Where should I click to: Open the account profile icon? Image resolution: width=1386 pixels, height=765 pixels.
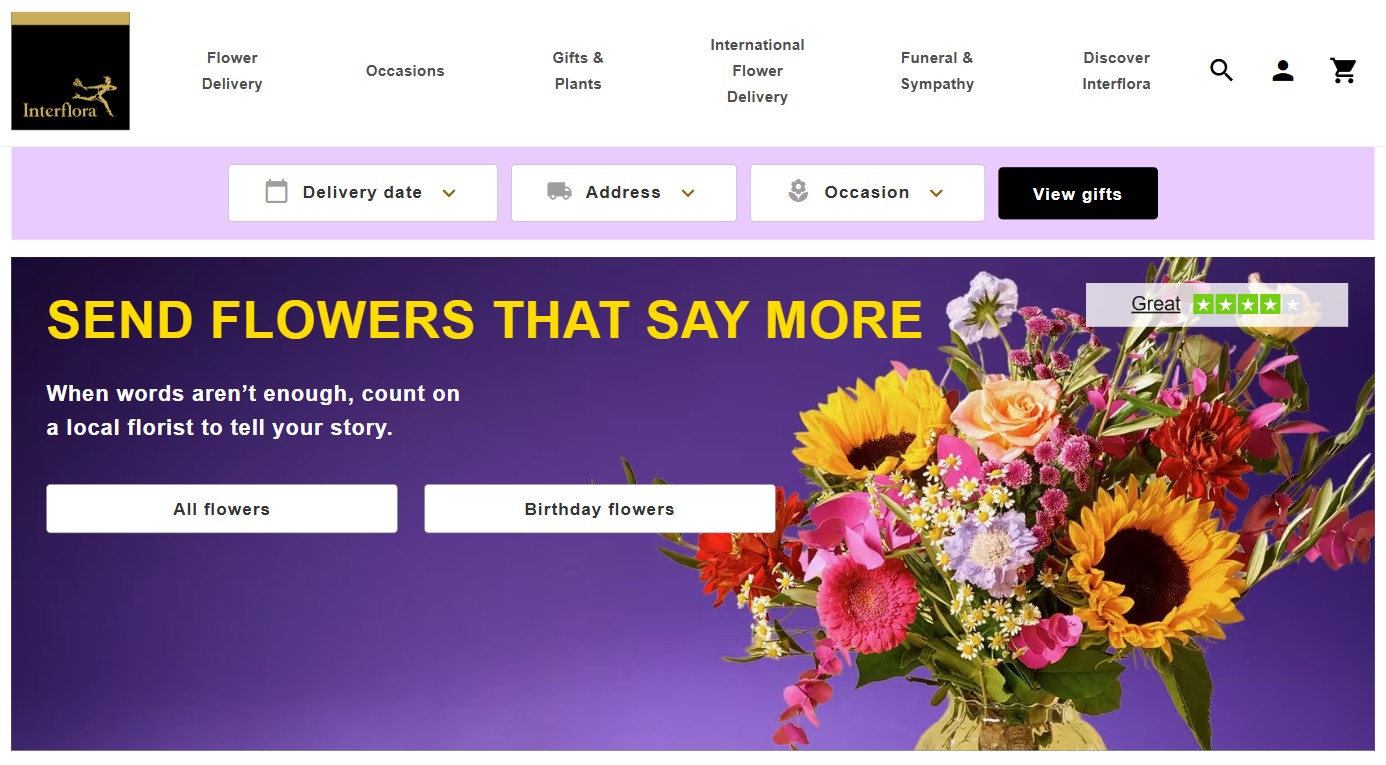tap(1283, 70)
